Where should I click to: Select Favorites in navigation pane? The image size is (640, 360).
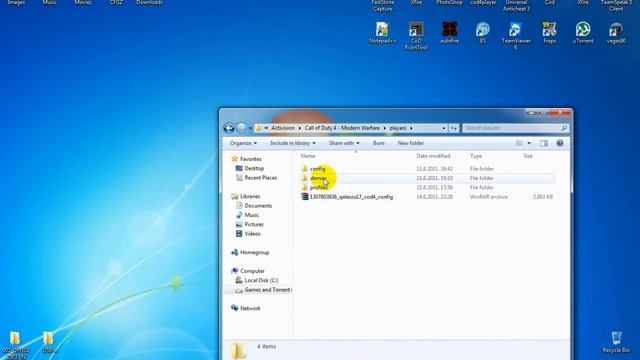pos(250,159)
